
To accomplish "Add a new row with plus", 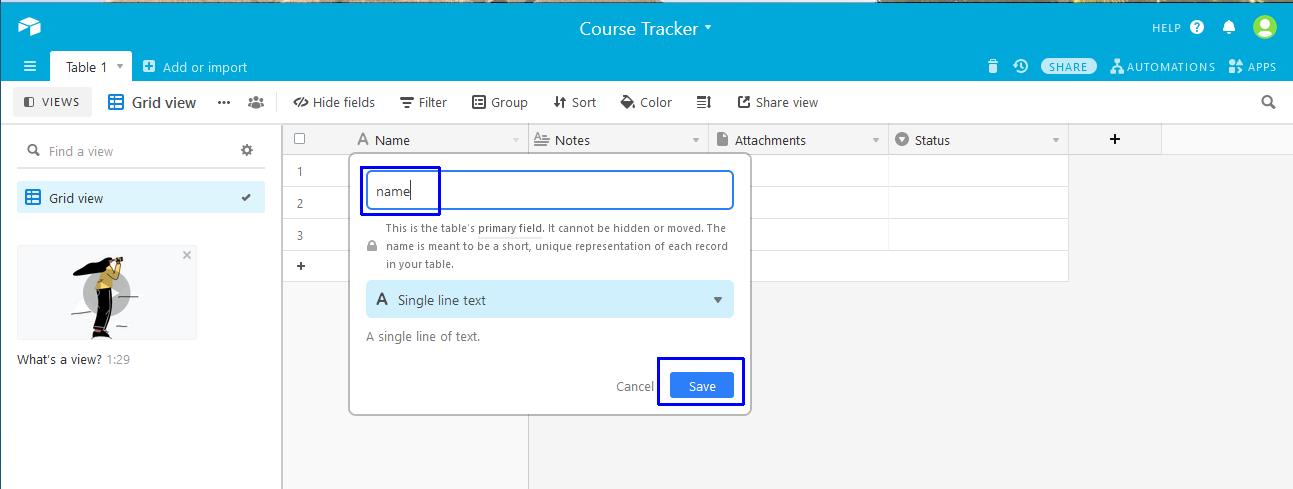I will 301,266.
